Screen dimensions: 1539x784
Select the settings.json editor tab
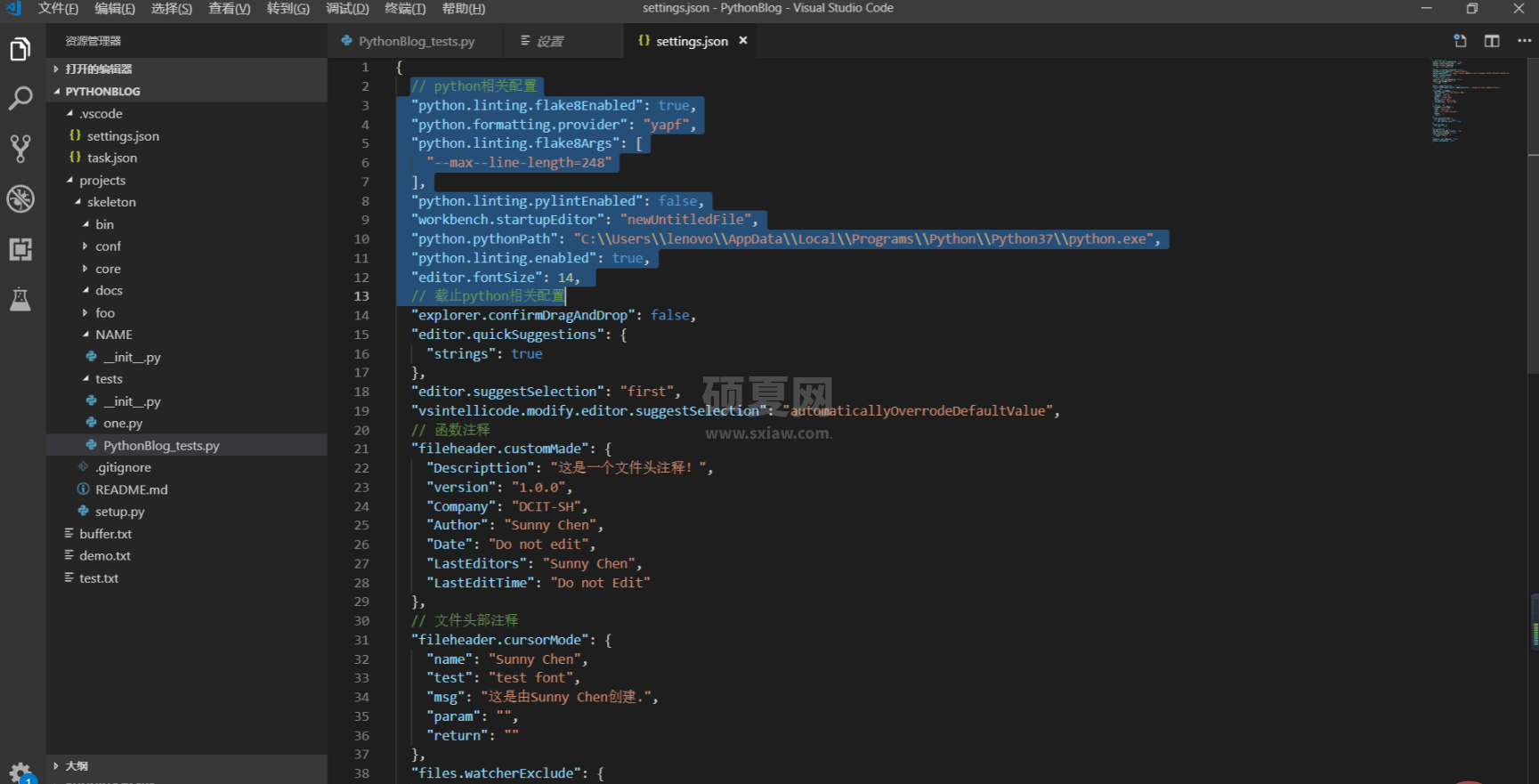(x=692, y=41)
